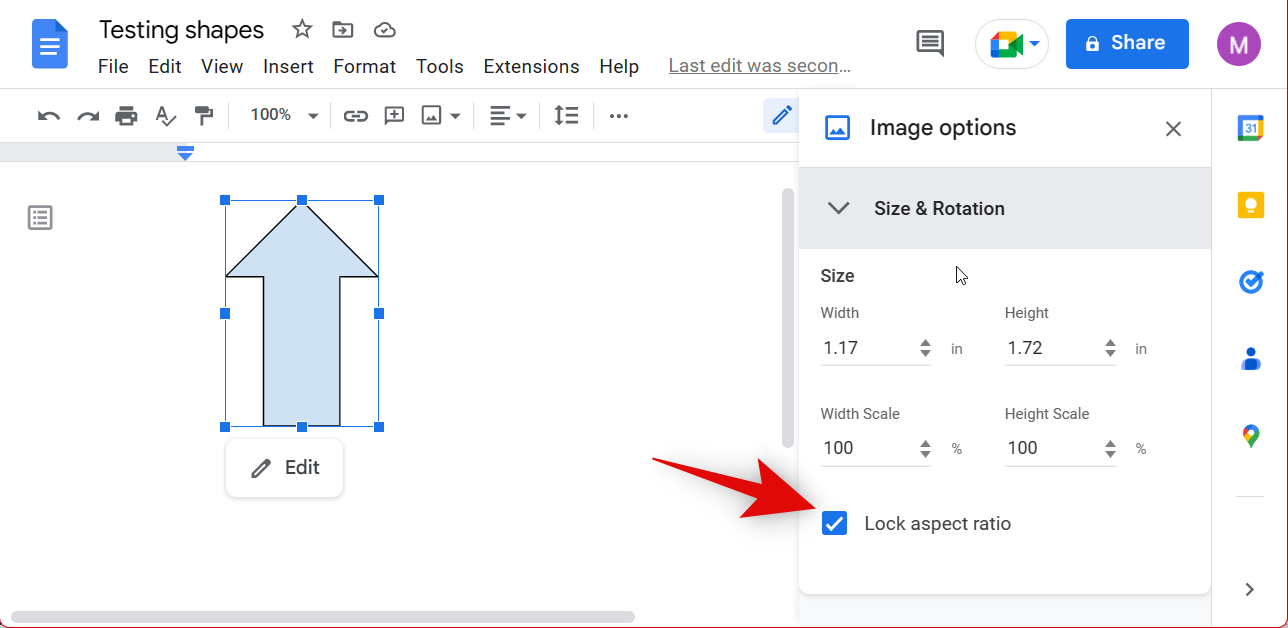This screenshot has width=1288, height=628.
Task: Collapse the Size & Rotation section
Action: [x=839, y=208]
